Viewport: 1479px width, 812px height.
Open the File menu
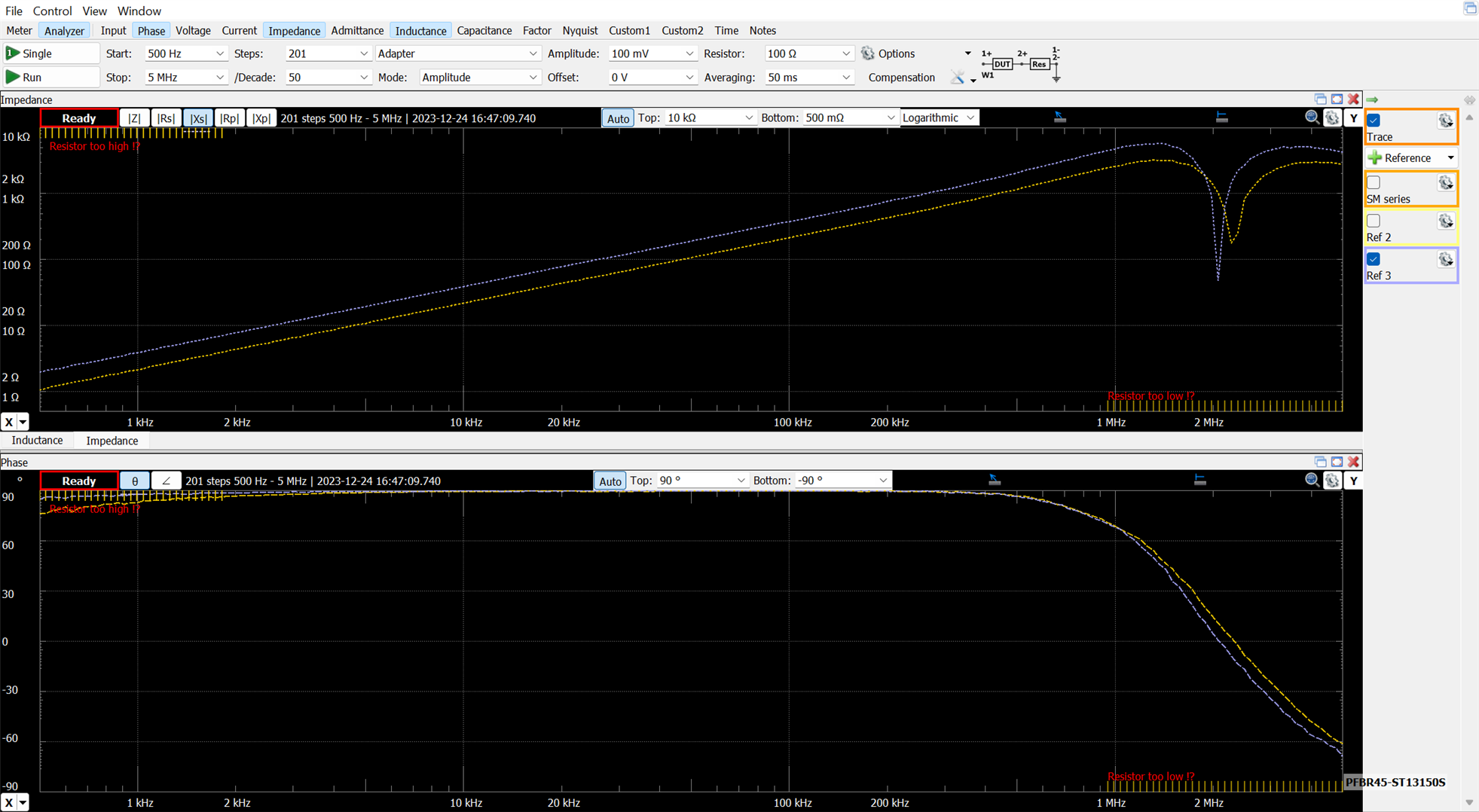tap(14, 11)
